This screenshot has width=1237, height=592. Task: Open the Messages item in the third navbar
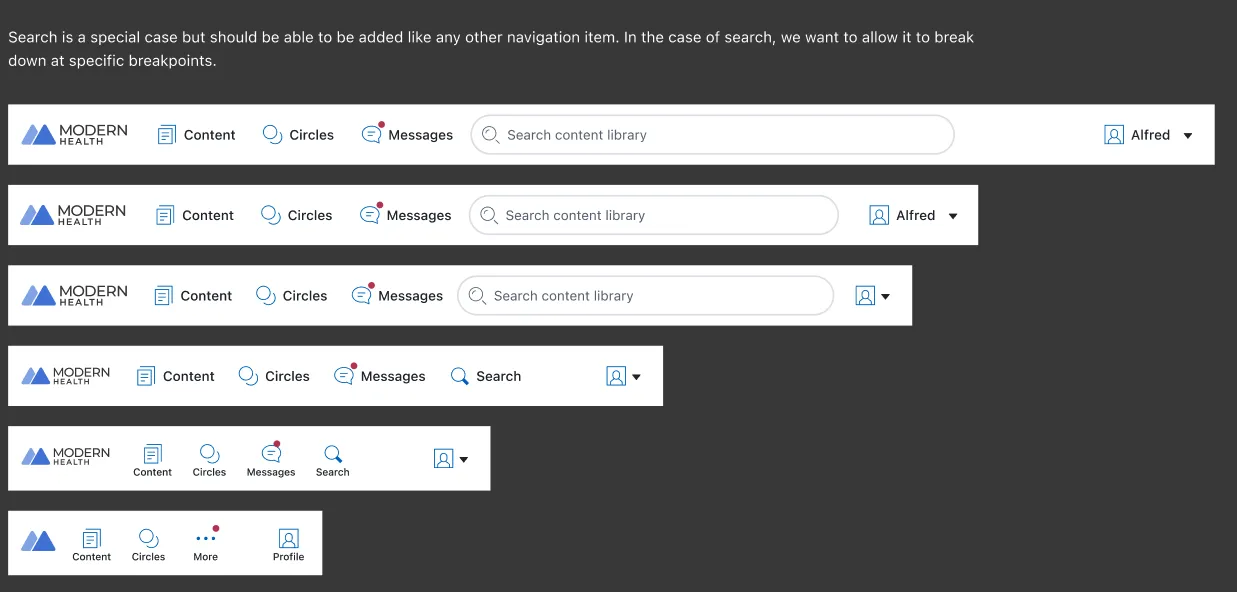[x=397, y=294]
